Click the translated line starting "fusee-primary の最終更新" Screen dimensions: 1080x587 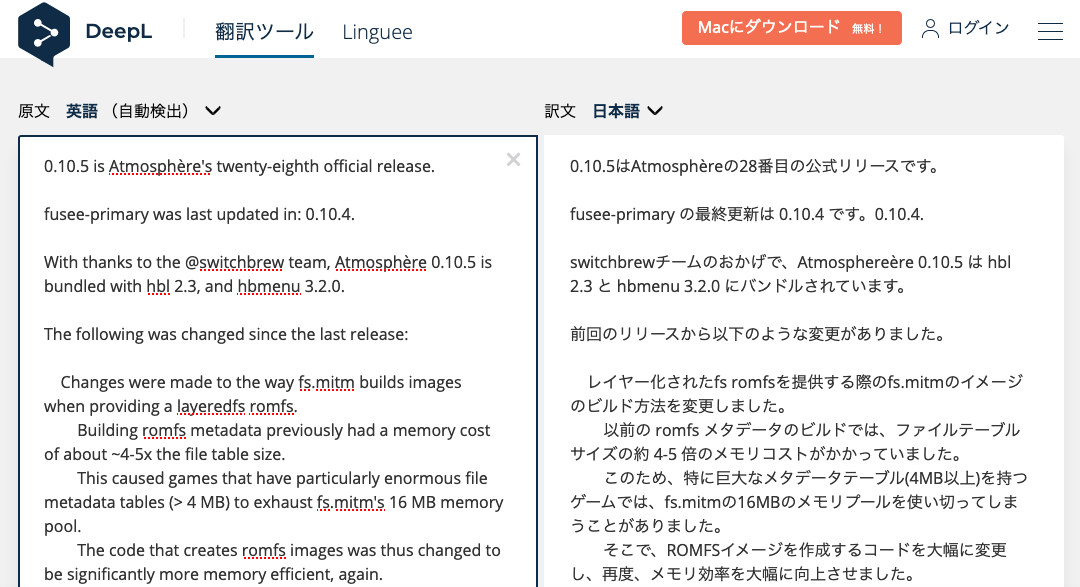click(747, 214)
